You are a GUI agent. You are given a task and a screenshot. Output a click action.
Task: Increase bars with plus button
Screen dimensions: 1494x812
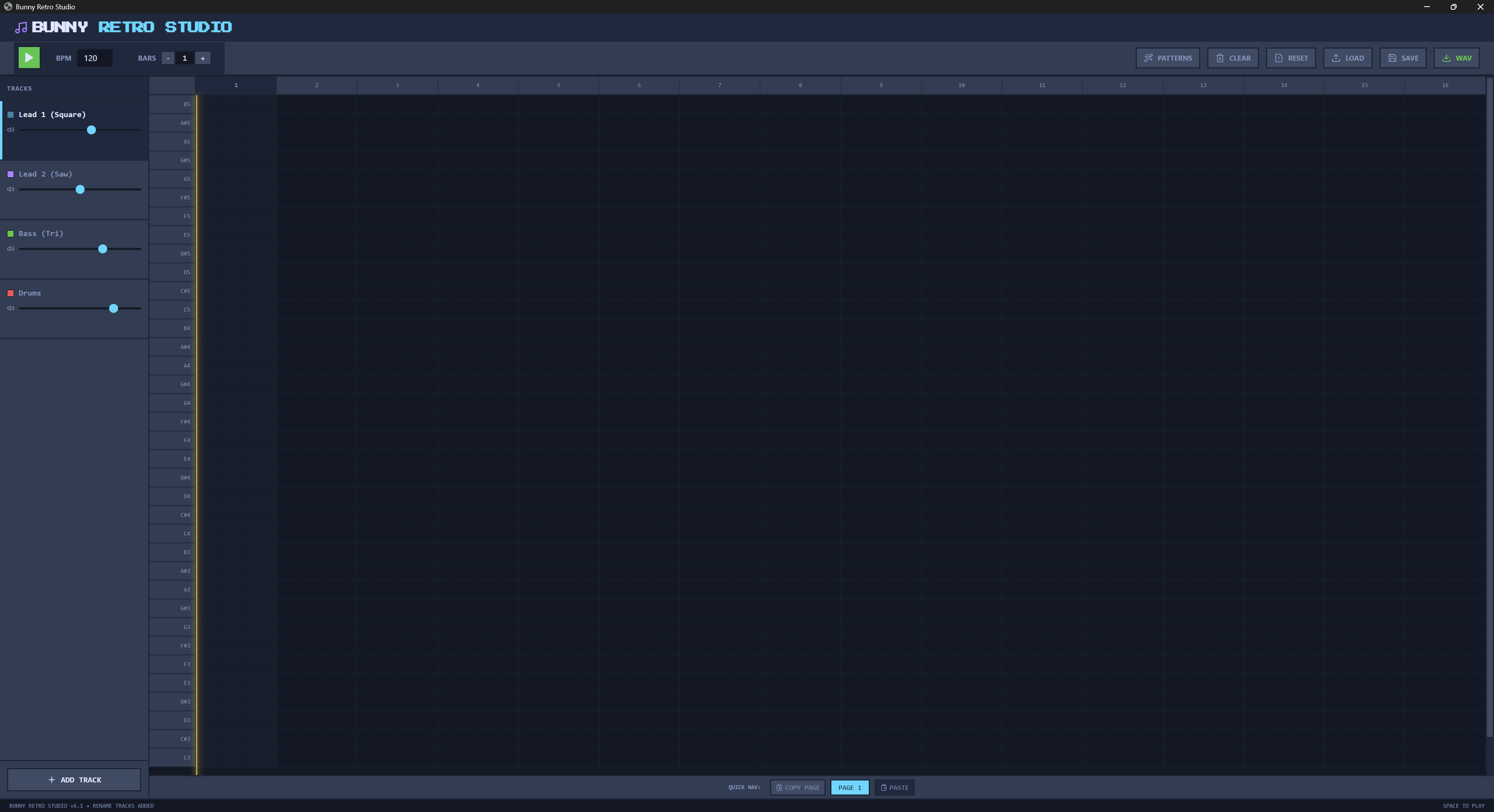(202, 58)
